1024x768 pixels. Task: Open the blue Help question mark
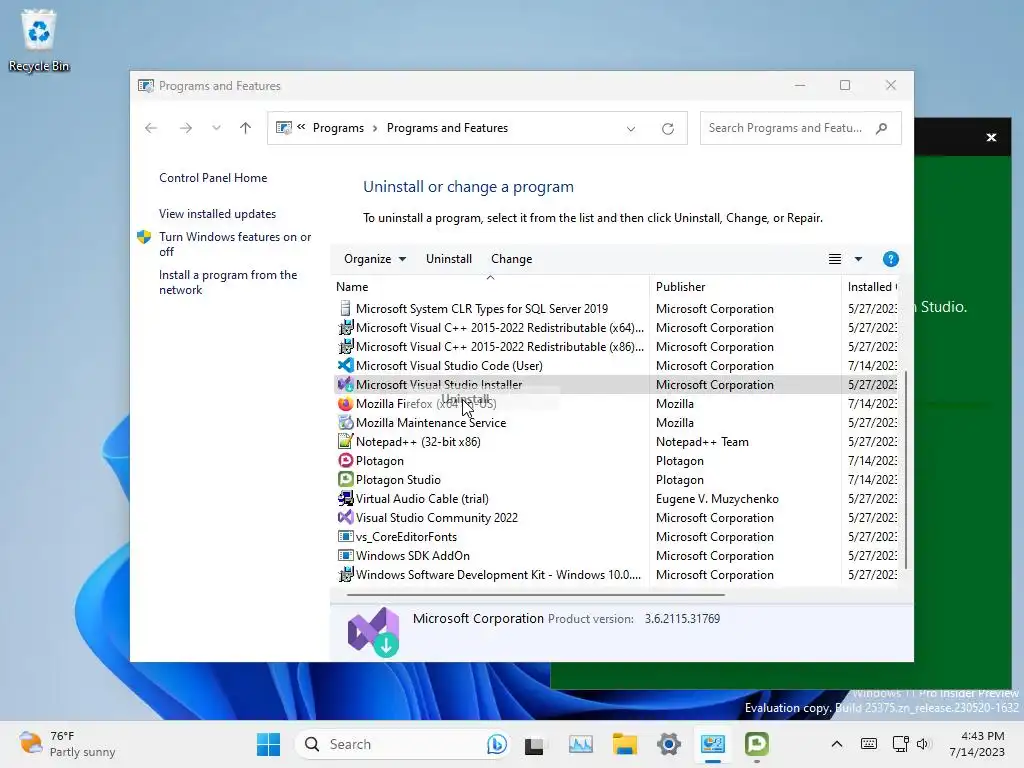click(890, 259)
